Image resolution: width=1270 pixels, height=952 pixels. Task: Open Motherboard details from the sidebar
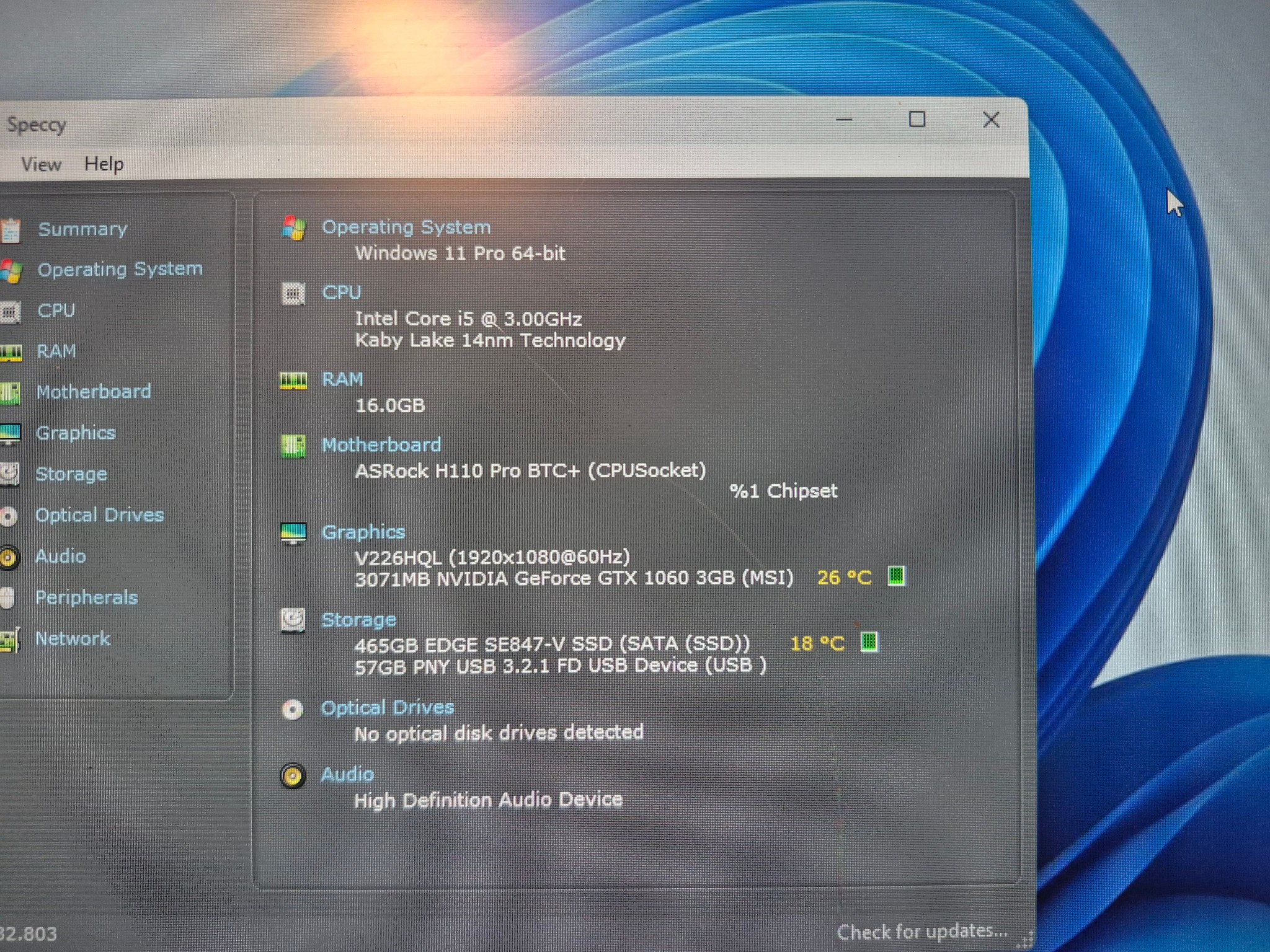pyautogui.click(x=94, y=392)
